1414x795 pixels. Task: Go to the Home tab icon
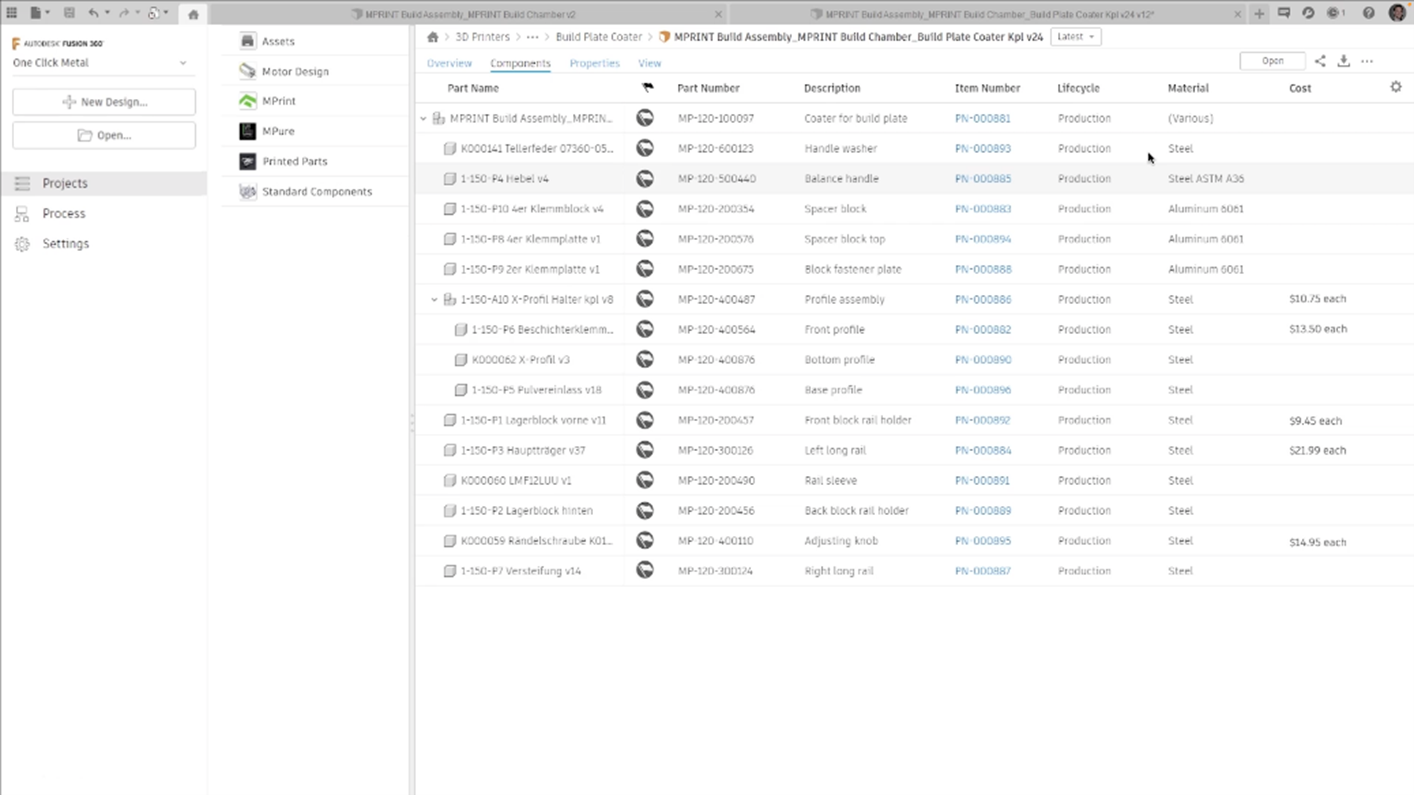pyautogui.click(x=193, y=14)
